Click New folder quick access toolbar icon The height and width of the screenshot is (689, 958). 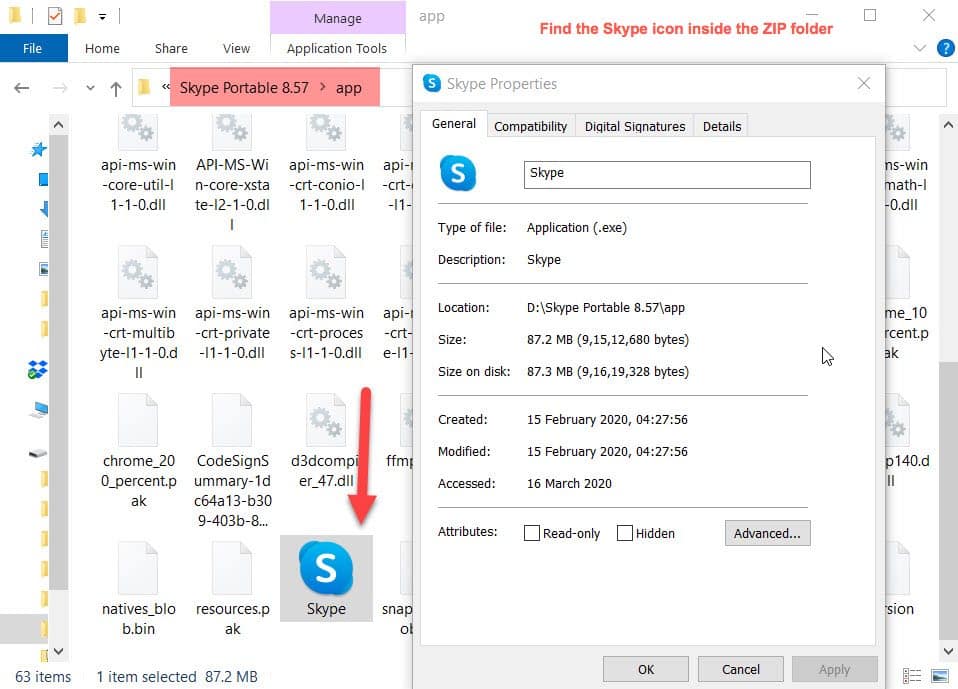[79, 16]
